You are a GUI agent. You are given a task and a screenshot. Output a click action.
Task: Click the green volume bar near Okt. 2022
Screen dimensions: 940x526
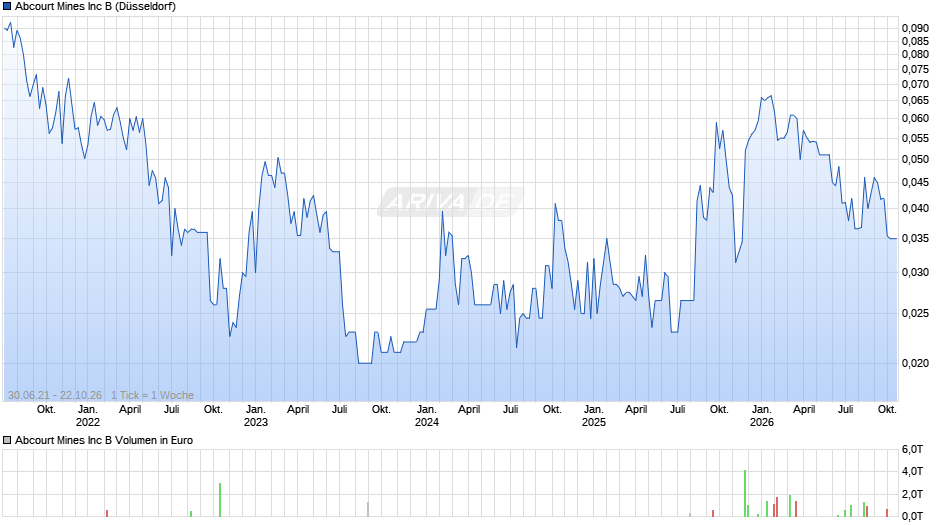tap(220, 500)
